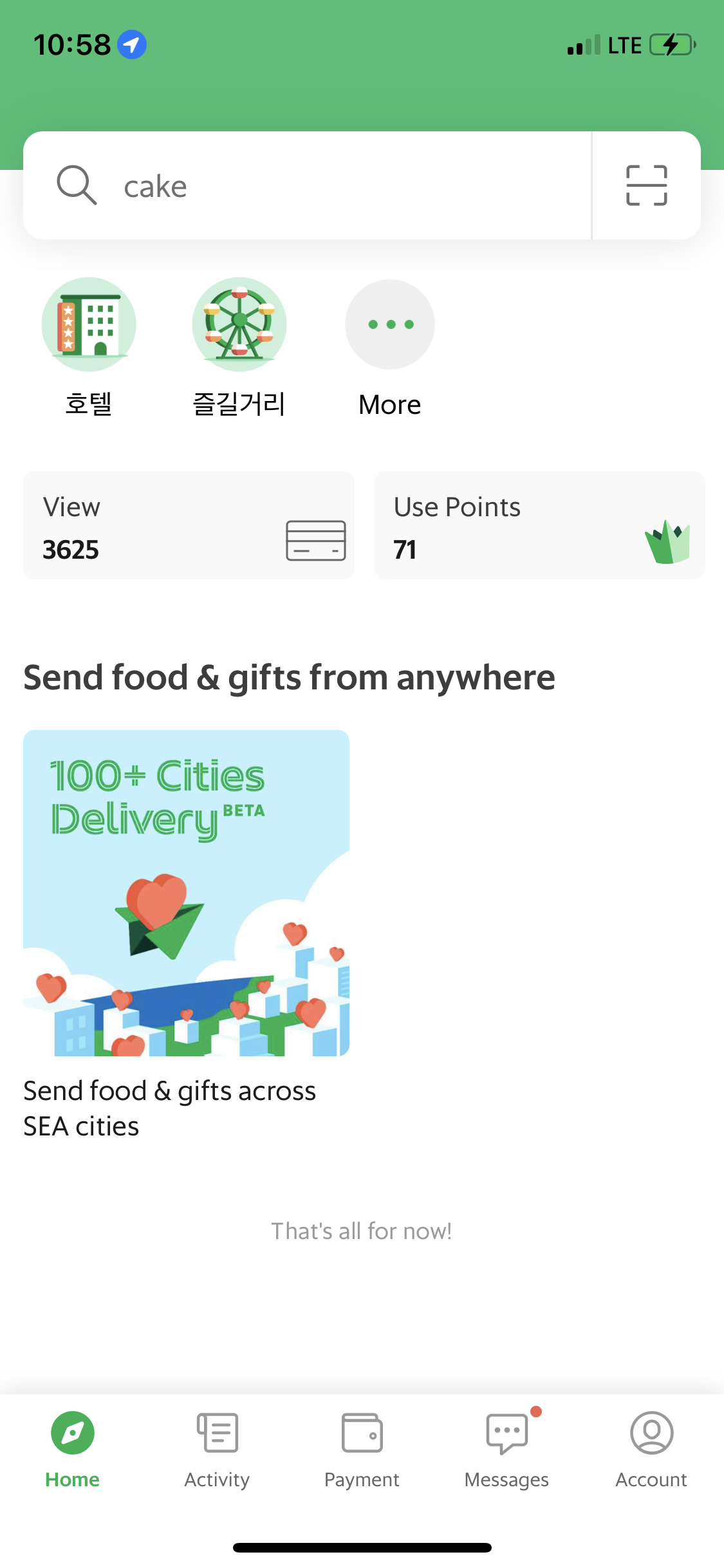Open the View 3625 balance card

click(x=189, y=525)
